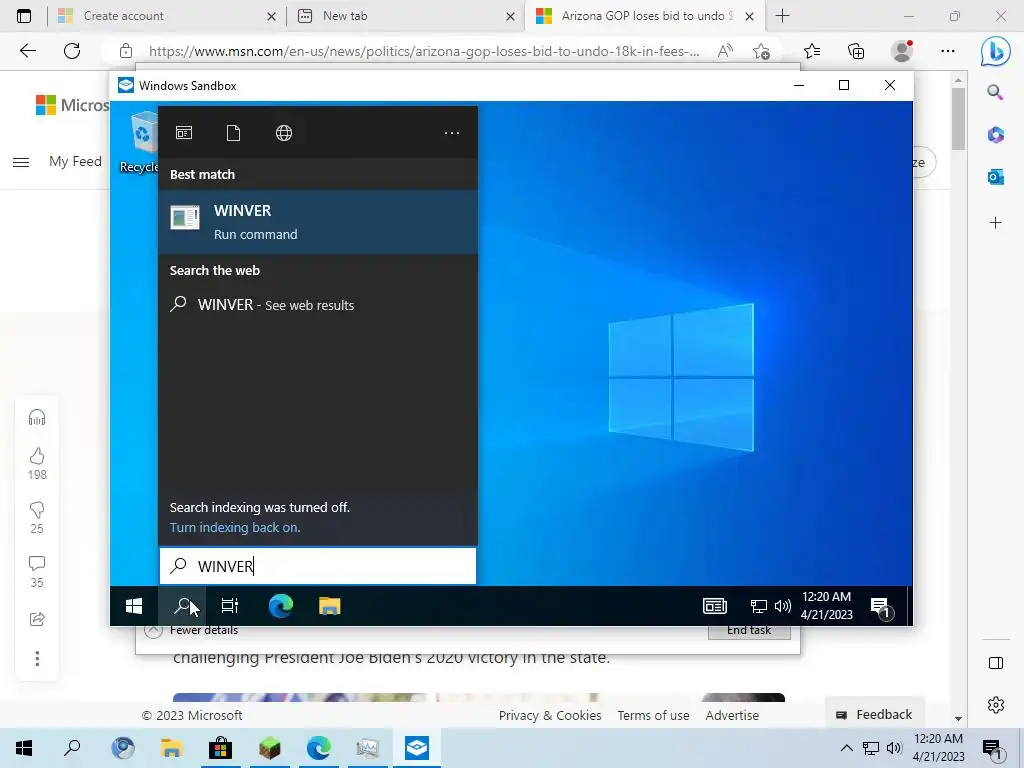Open File Explorer in the sandbox taskbar
Viewport: 1024px width, 768px height.
coord(330,606)
